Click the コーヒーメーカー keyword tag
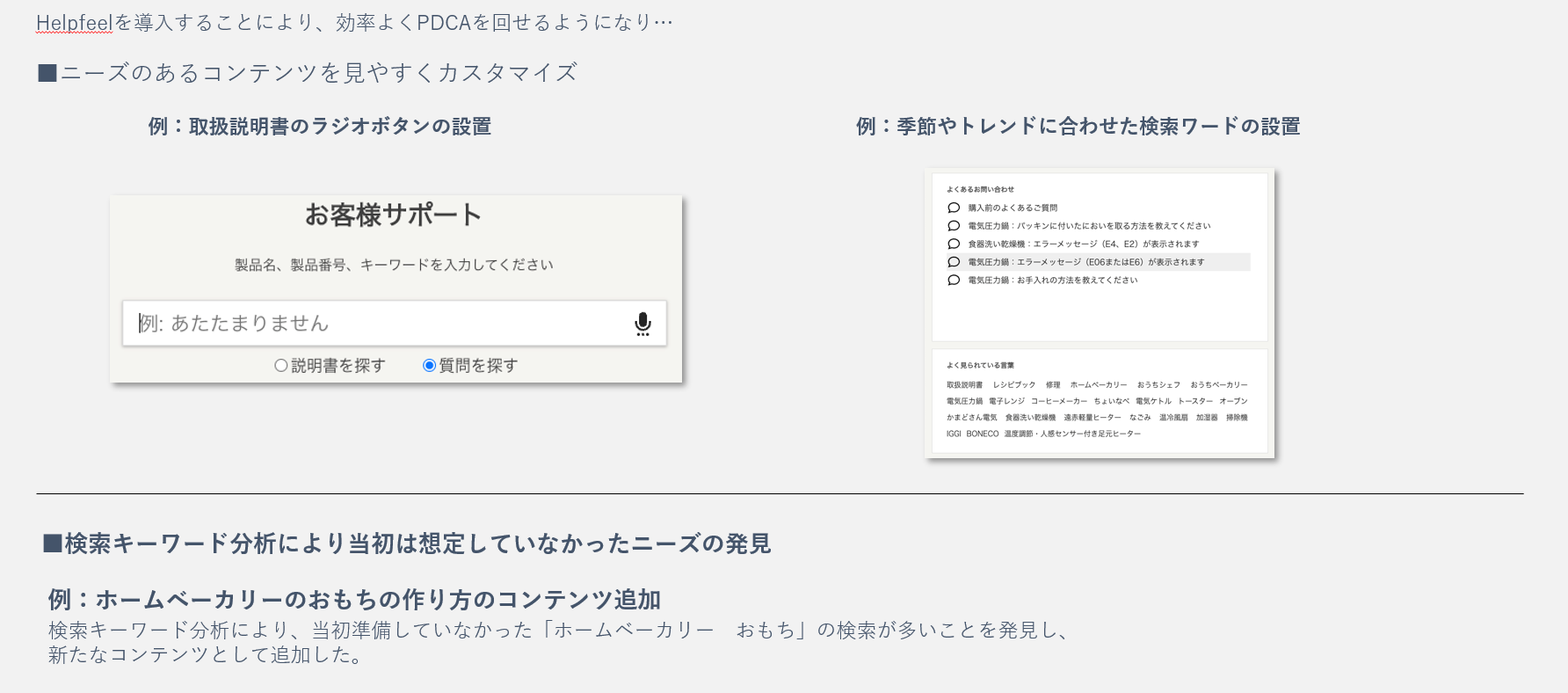 (x=1059, y=401)
